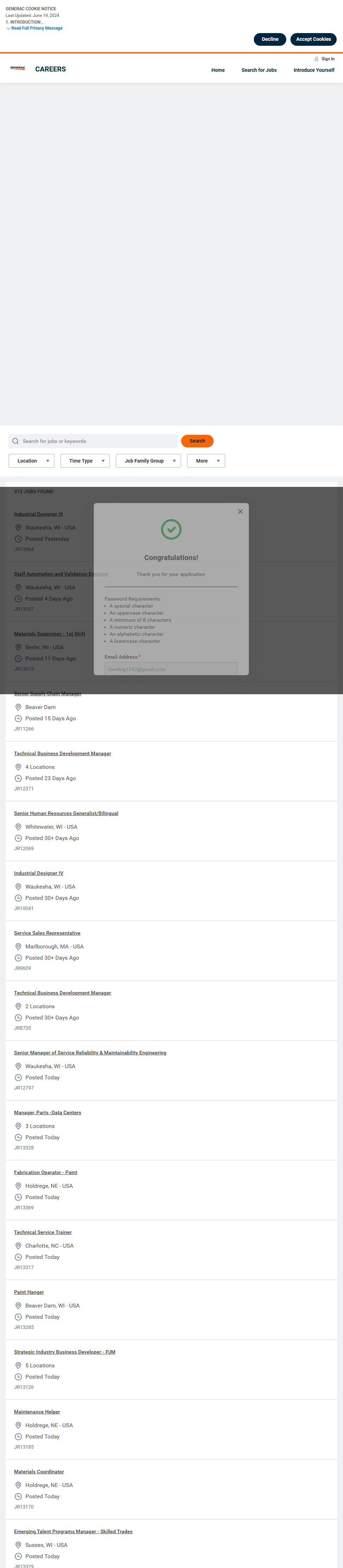Image resolution: width=343 pixels, height=1568 pixels.
Task: Click the Generac logo in header
Action: click(18, 69)
